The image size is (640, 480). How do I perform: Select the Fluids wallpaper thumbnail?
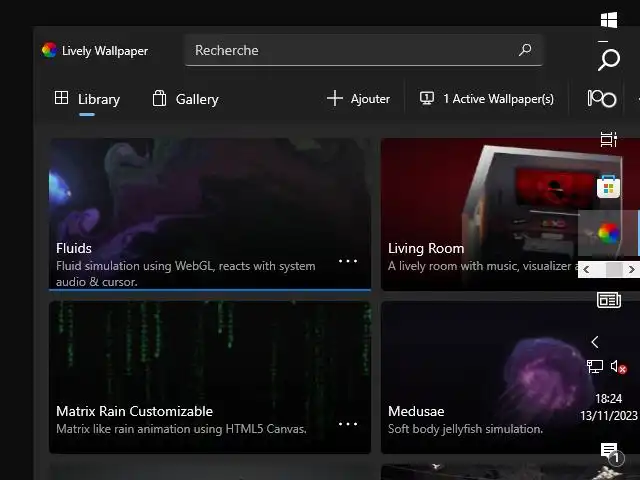(210, 214)
